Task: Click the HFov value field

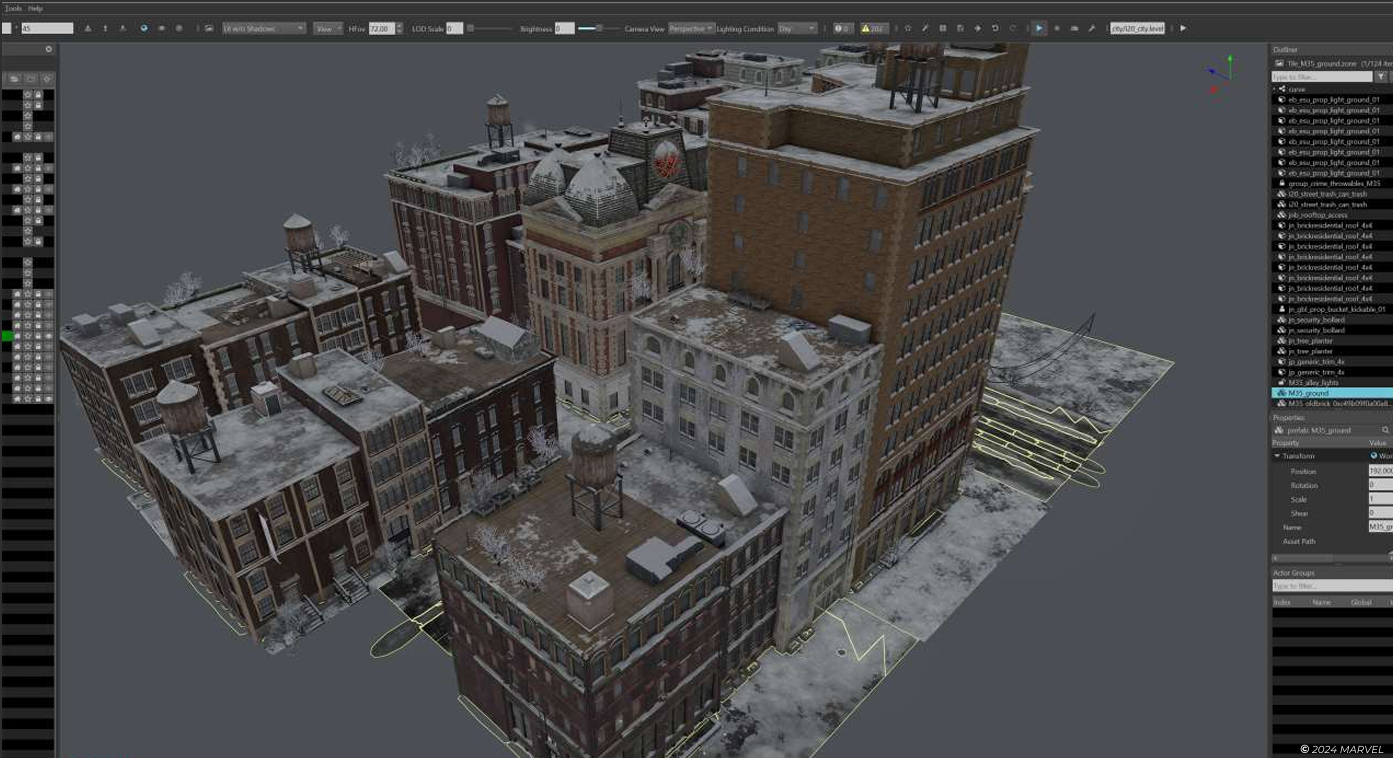Action: click(382, 29)
